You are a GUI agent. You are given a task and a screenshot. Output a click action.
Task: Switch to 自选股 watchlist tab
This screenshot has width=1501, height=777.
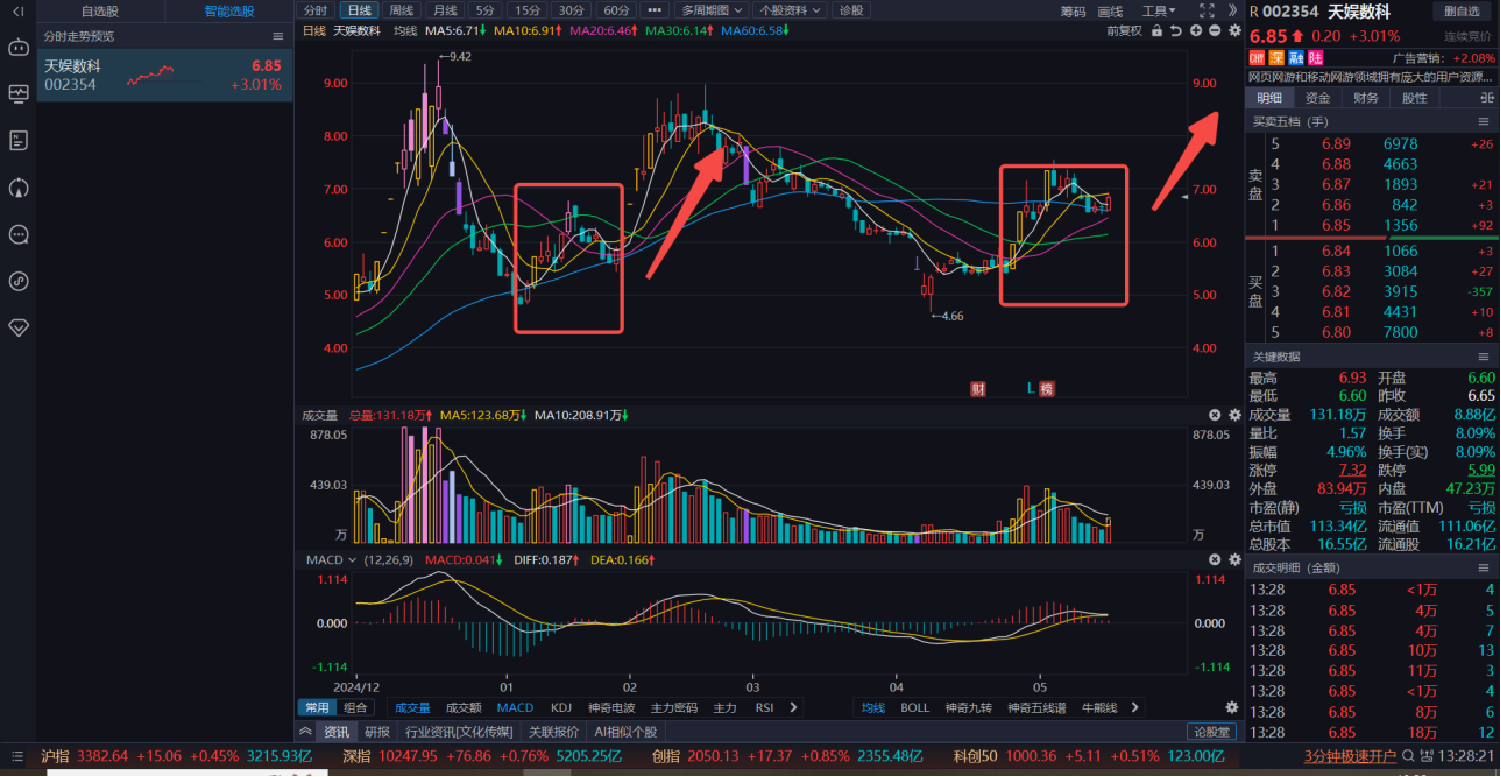pyautogui.click(x=100, y=11)
